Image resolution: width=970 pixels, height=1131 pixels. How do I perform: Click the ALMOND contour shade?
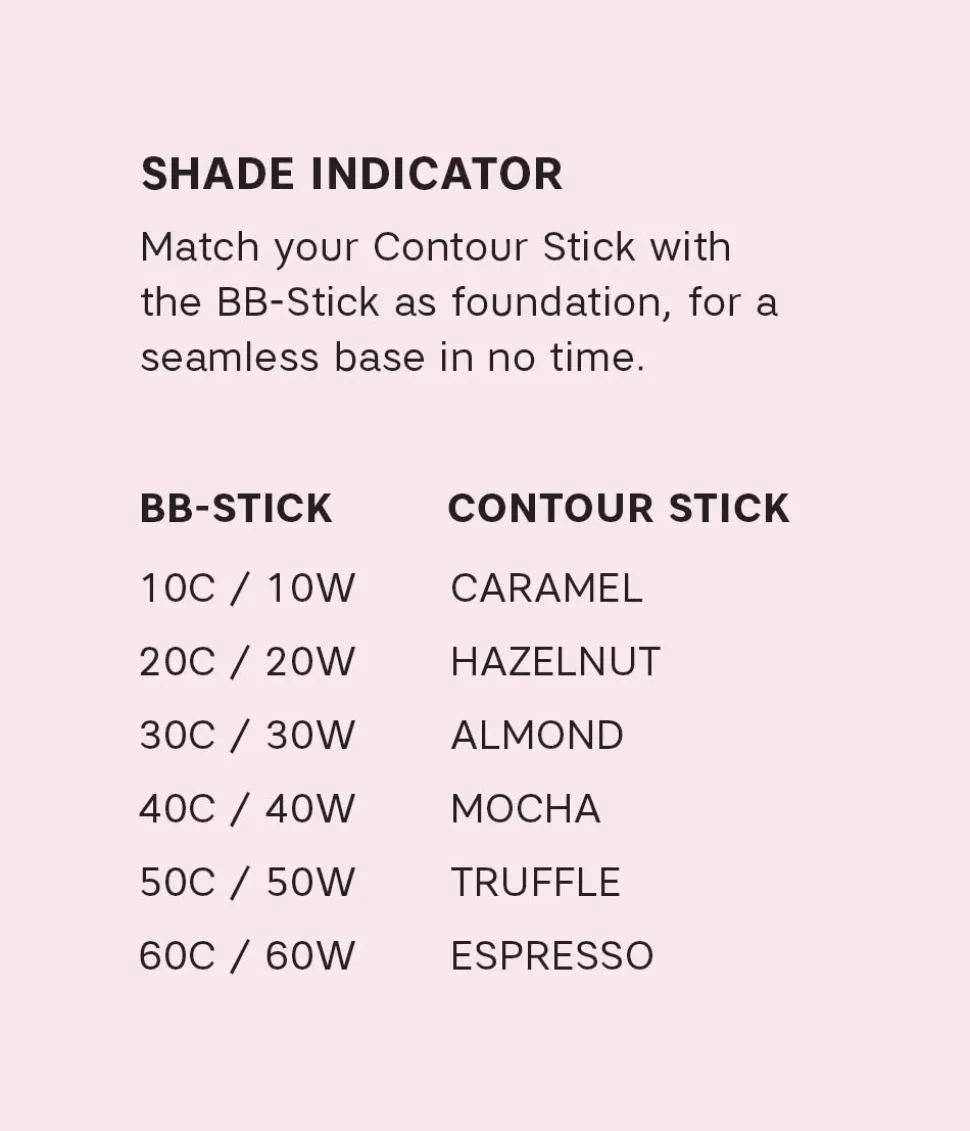pyautogui.click(x=537, y=736)
